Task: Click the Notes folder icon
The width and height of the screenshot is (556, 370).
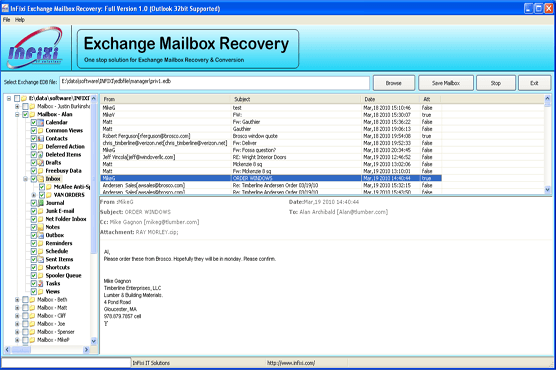Action: (x=41, y=227)
